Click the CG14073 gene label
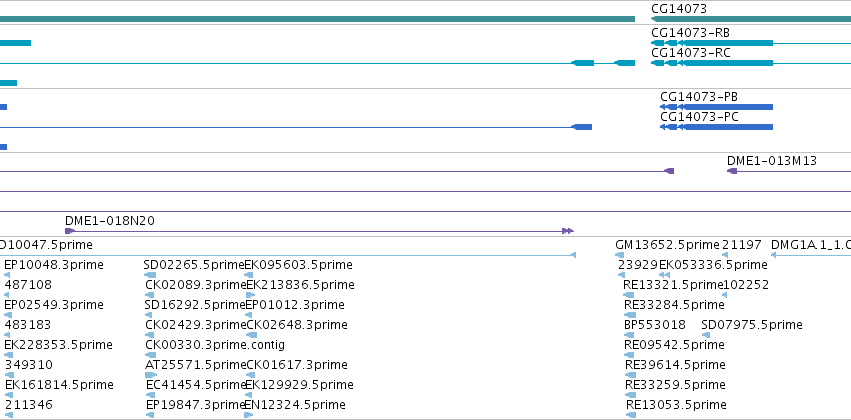 tap(679, 9)
